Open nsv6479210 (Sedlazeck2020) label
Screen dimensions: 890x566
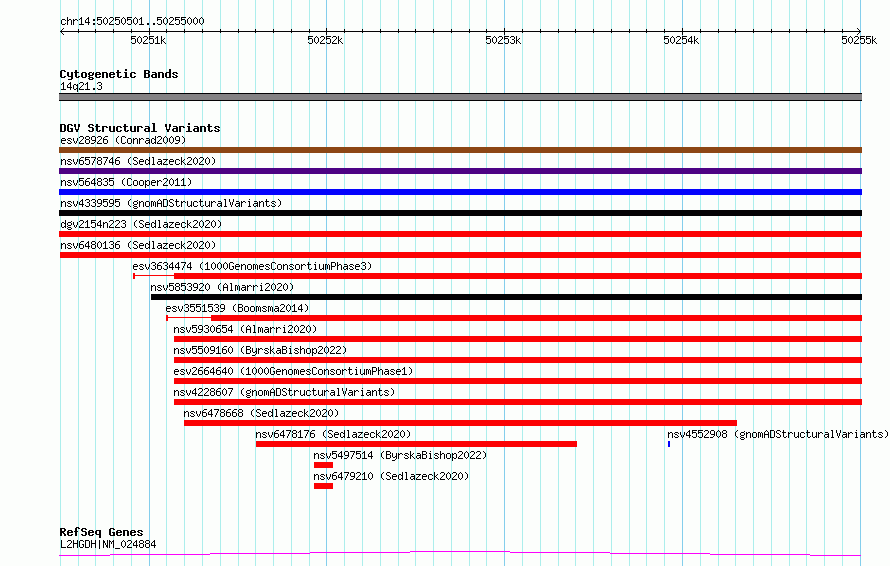click(x=391, y=476)
